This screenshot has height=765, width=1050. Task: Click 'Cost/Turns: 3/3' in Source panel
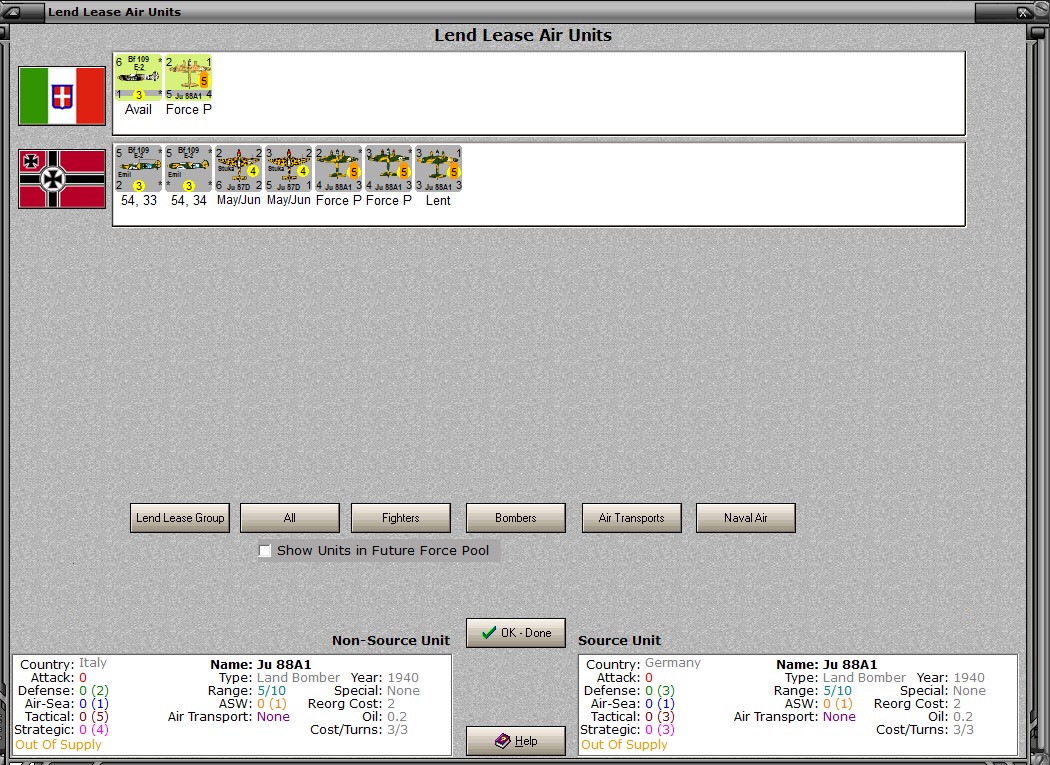pos(925,729)
